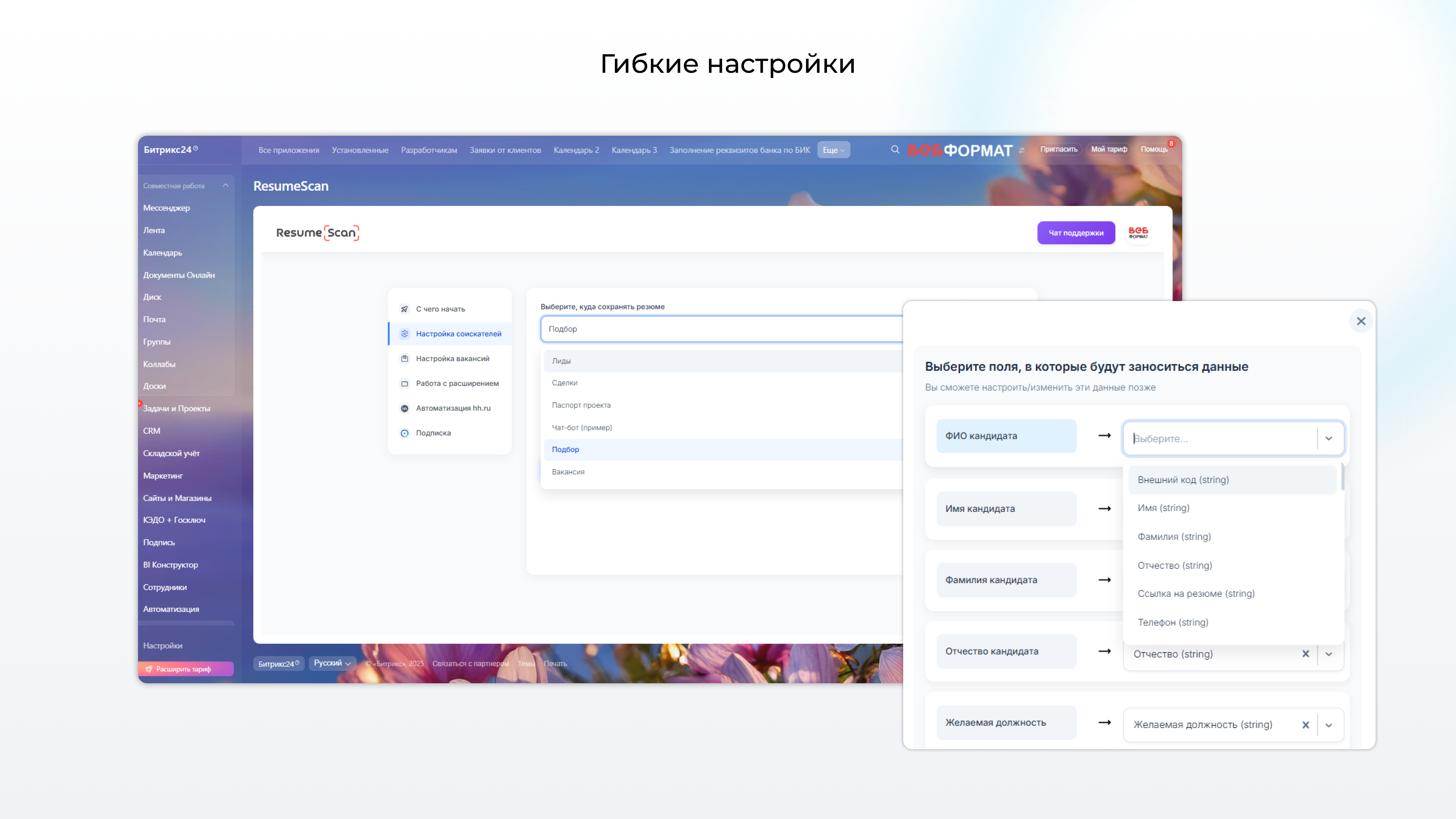1456x819 pixels.
Task: Close the field mapping popup
Action: coord(1360,321)
